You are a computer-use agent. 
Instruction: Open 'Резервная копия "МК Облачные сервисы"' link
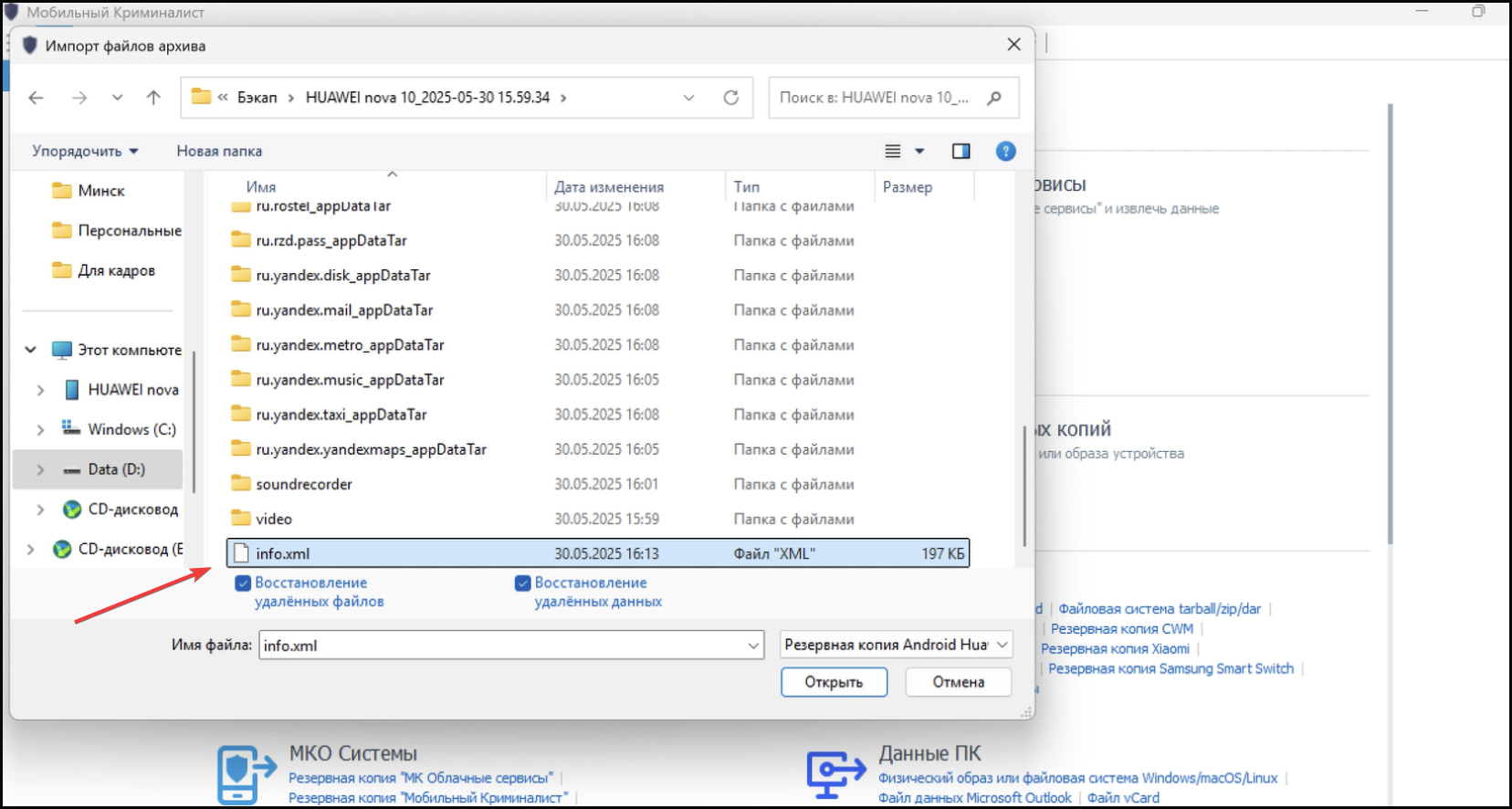click(421, 778)
